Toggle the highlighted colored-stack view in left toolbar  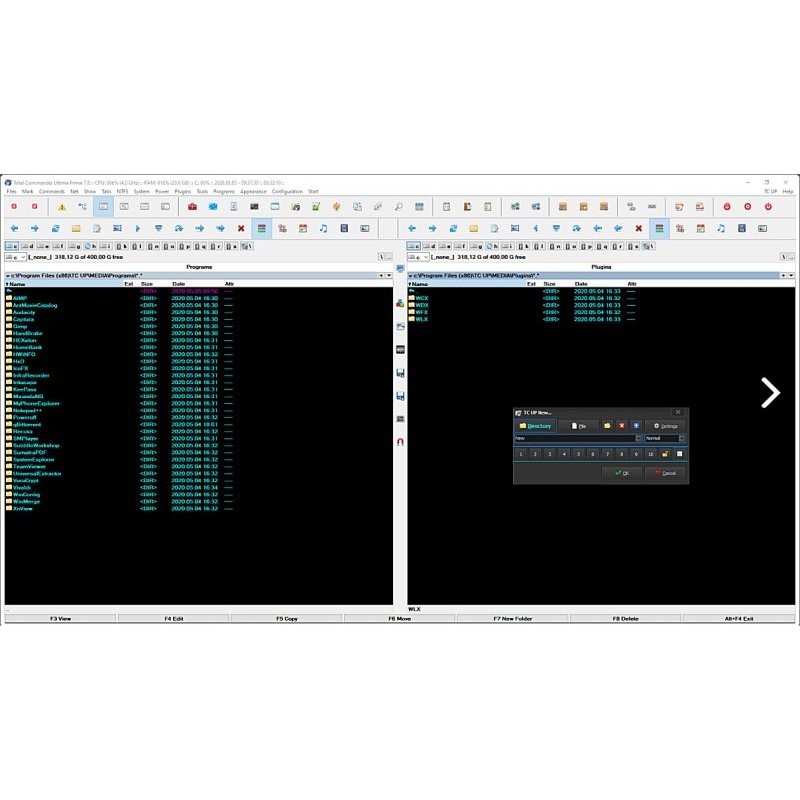tap(262, 228)
